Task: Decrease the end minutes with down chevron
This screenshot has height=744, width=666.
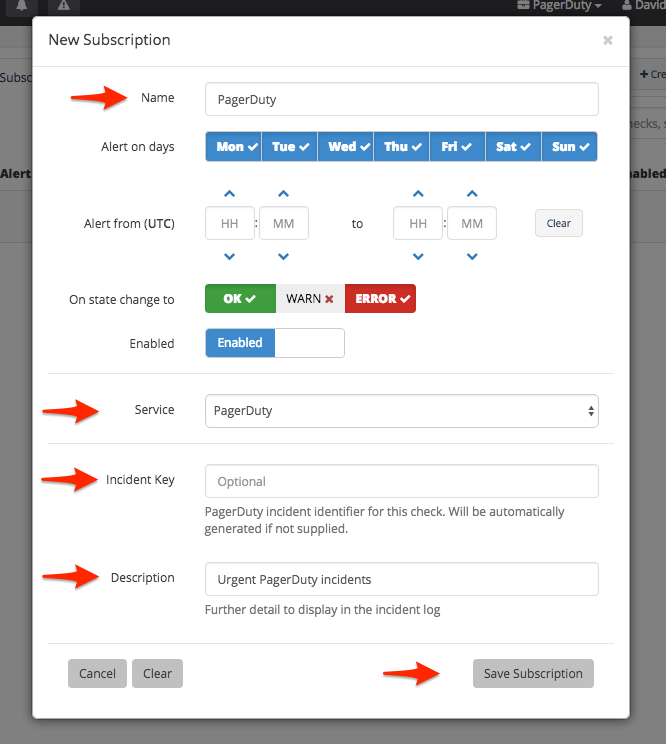Action: click(472, 257)
